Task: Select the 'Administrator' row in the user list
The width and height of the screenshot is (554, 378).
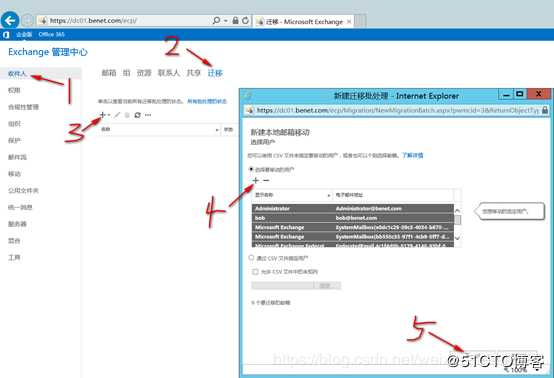Action: tap(353, 208)
